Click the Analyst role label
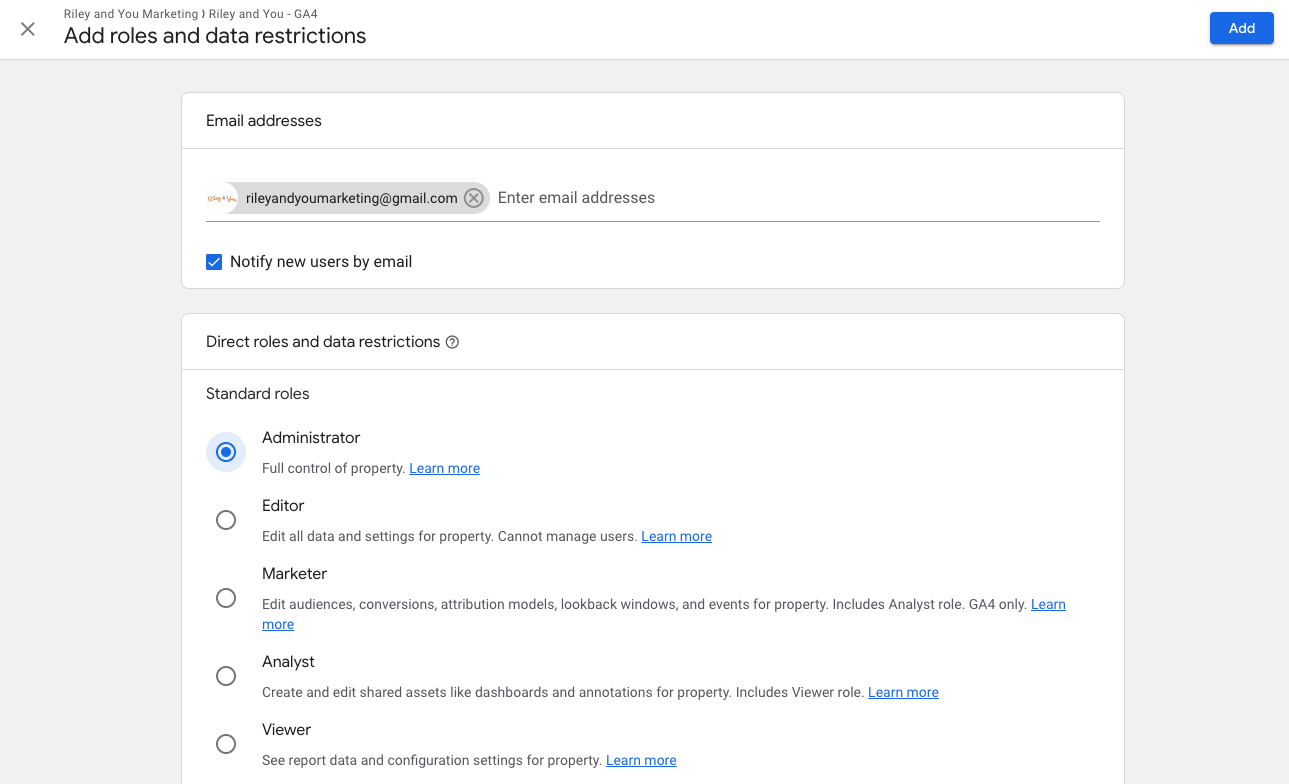Screen dimensions: 1289x784 coord(288,662)
